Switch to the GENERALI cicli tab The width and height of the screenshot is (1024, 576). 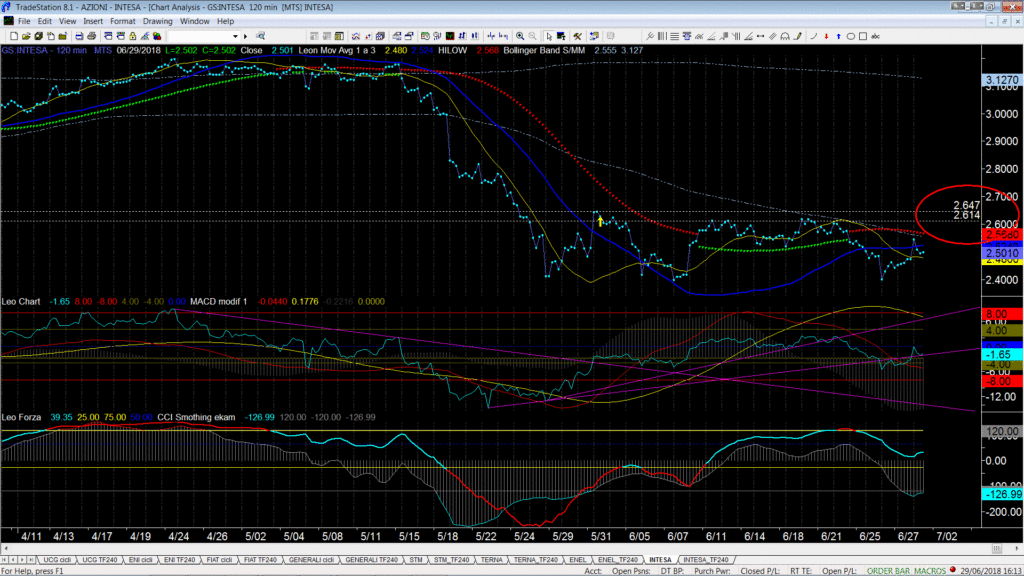coord(311,560)
